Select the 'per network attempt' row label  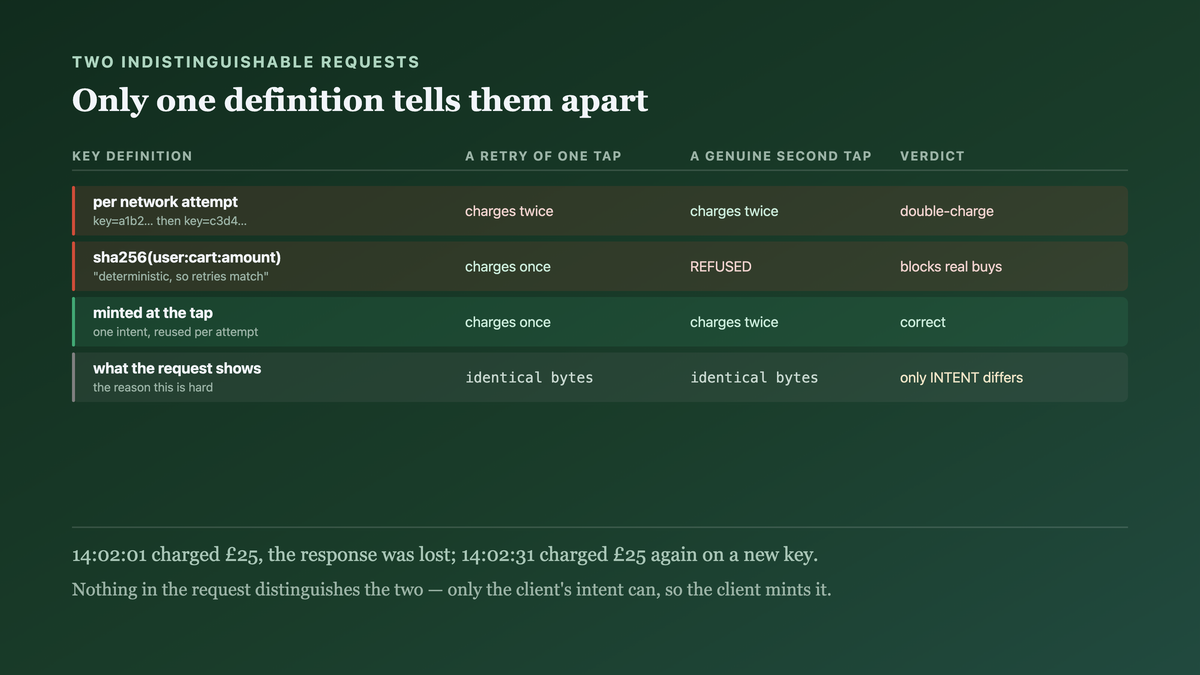click(165, 202)
